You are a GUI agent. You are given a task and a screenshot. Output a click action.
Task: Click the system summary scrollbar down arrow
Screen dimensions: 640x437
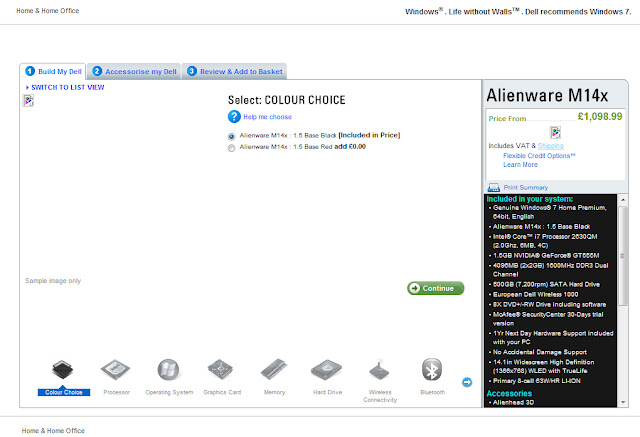pyautogui.click(x=623, y=402)
